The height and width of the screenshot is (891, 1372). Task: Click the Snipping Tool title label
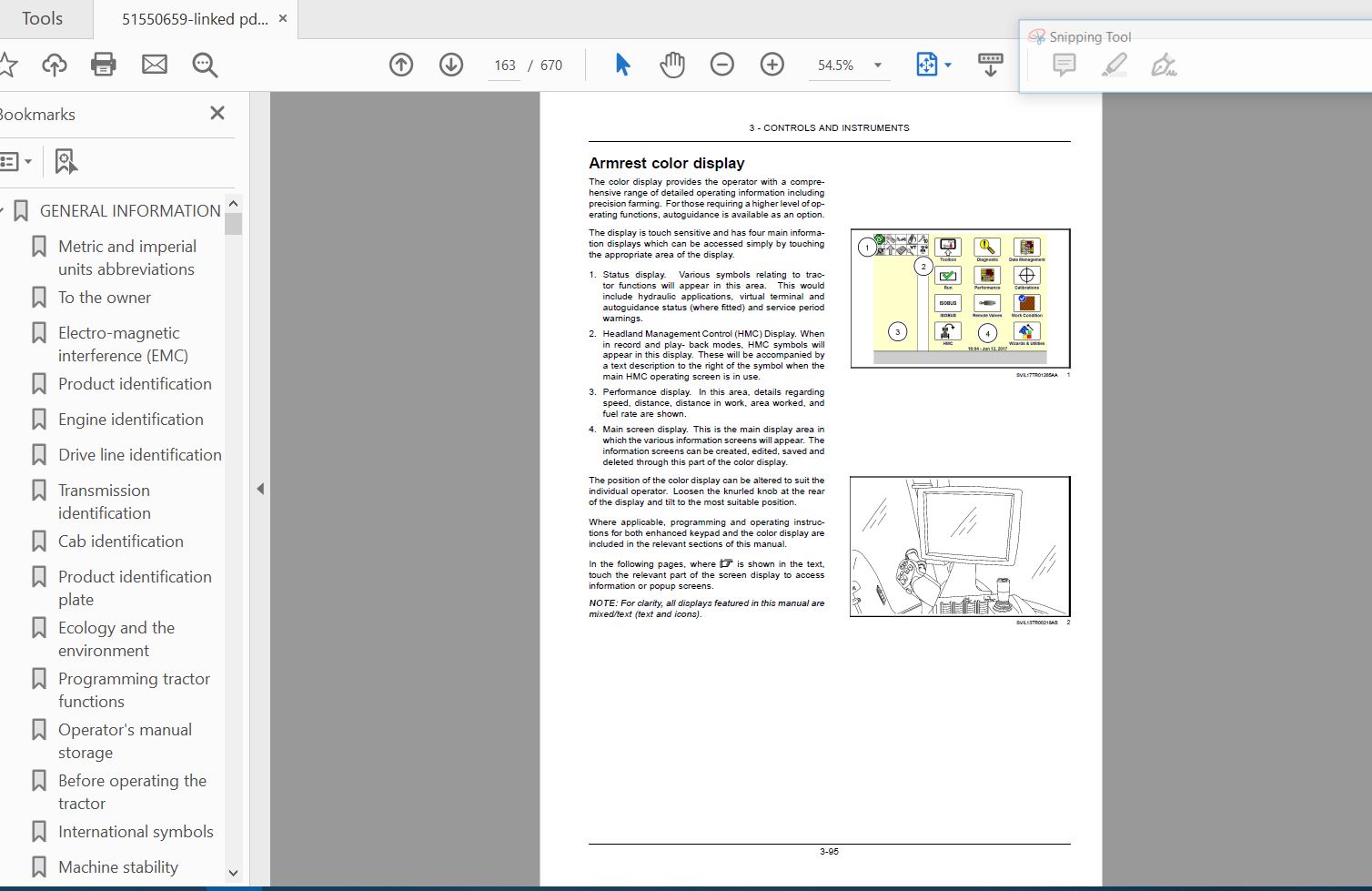tap(1090, 37)
